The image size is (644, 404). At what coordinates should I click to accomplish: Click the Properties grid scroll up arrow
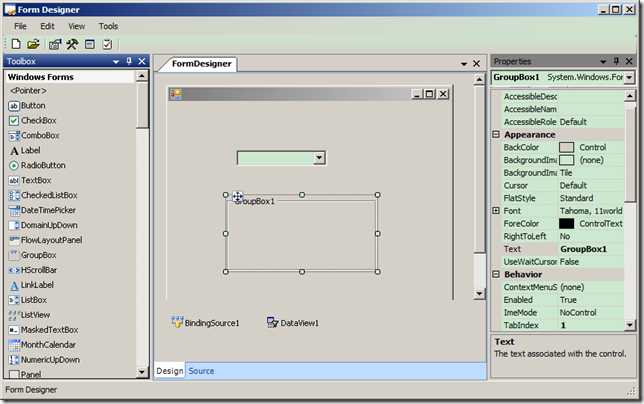click(x=630, y=96)
